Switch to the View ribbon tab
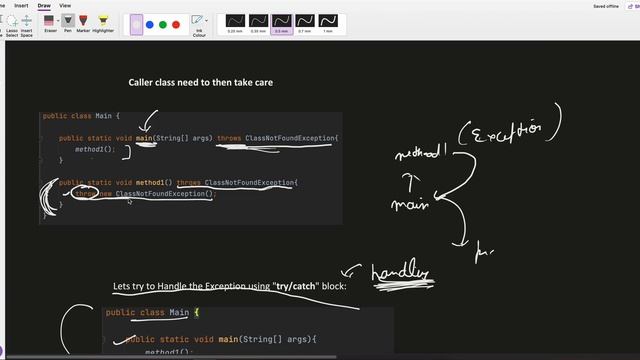This screenshot has width=640, height=360. point(65,6)
